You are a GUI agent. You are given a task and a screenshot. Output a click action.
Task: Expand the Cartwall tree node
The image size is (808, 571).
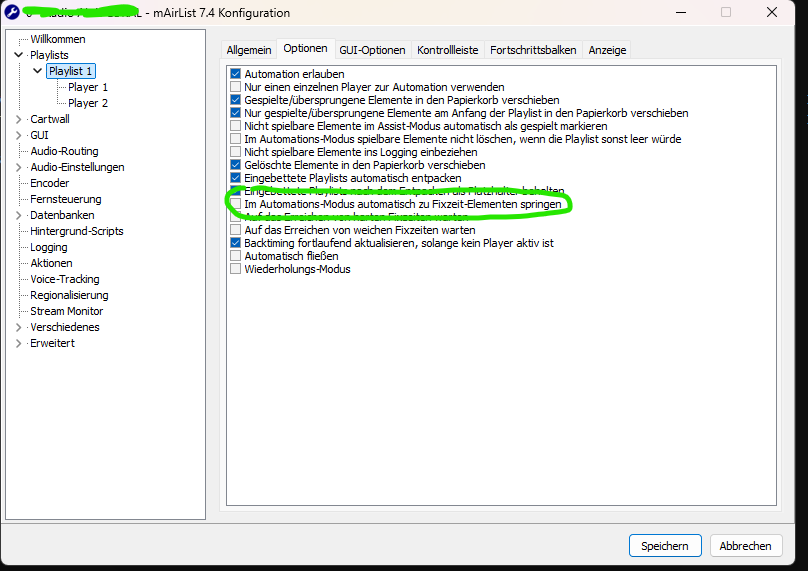[18, 119]
